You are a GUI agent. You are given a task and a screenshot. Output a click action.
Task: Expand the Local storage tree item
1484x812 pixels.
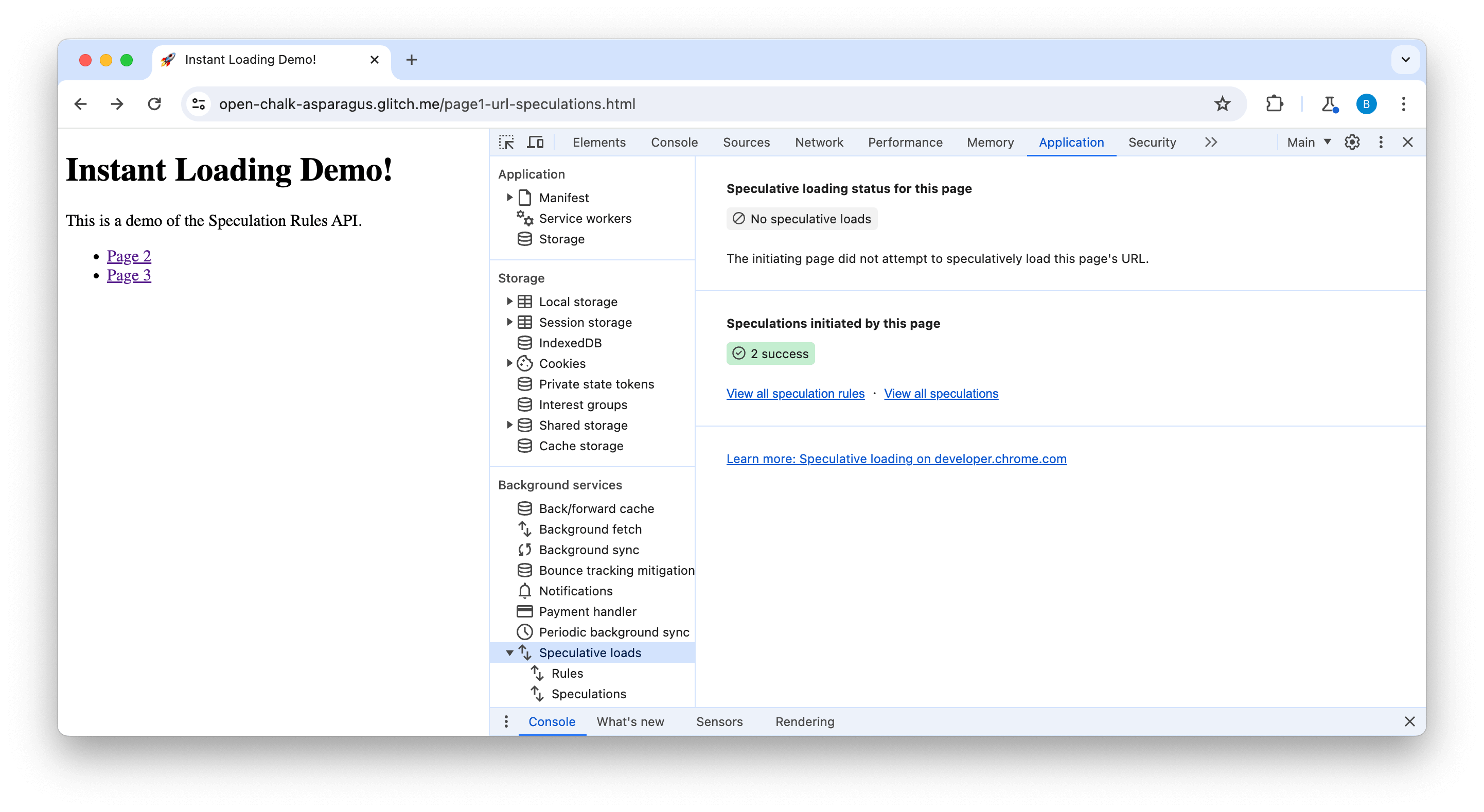pyautogui.click(x=510, y=301)
